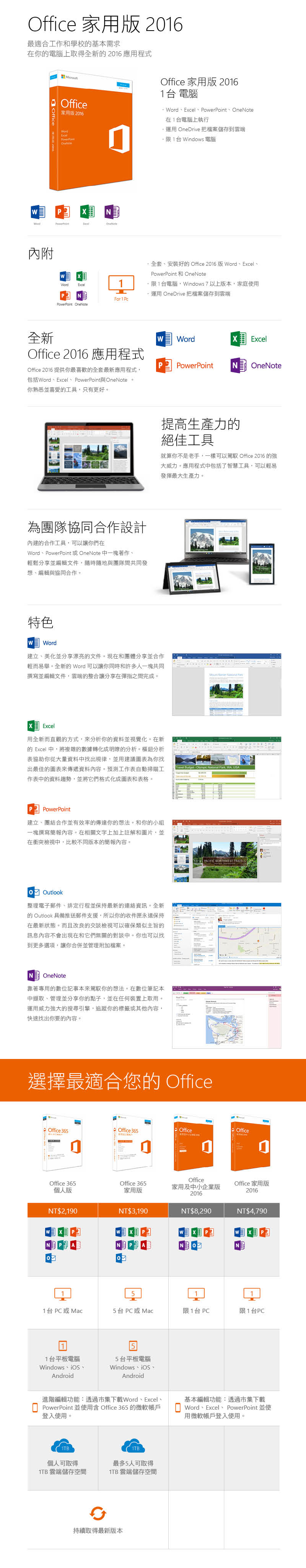The width and height of the screenshot is (306, 1568).
Task: Click the Word icon beneath the product box
Action: click(x=37, y=211)
